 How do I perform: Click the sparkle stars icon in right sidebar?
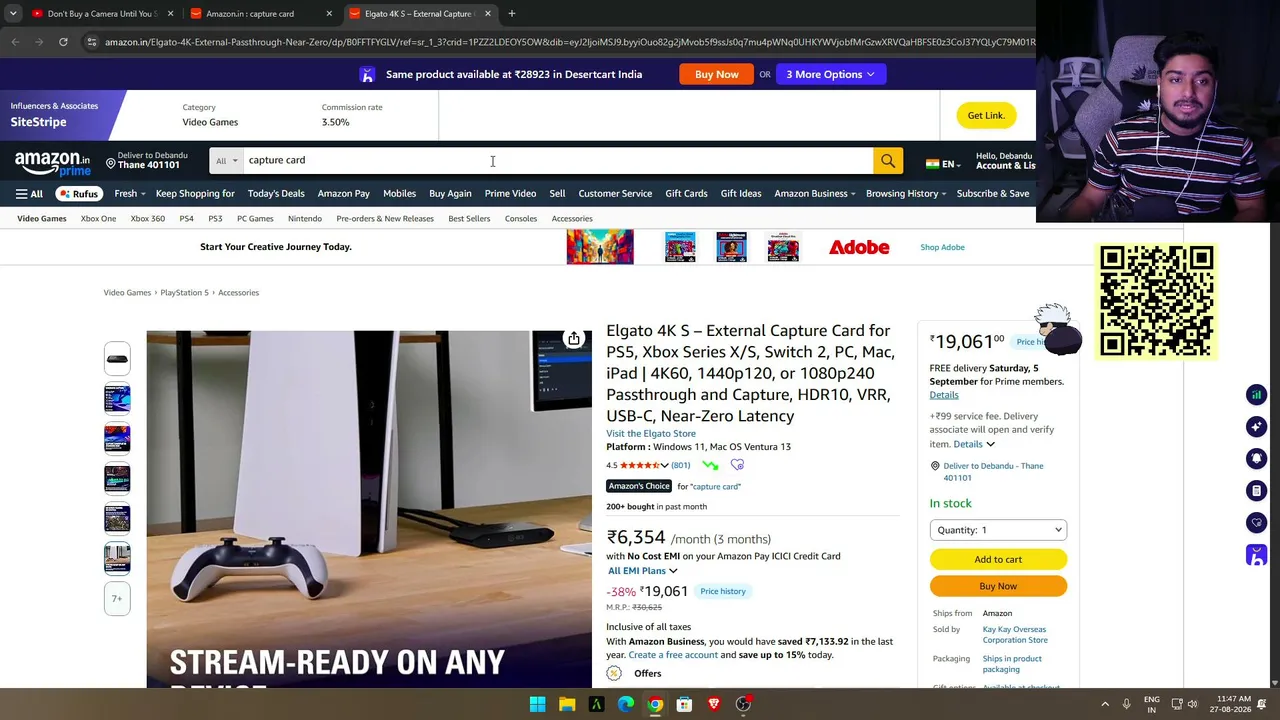[1256, 427]
